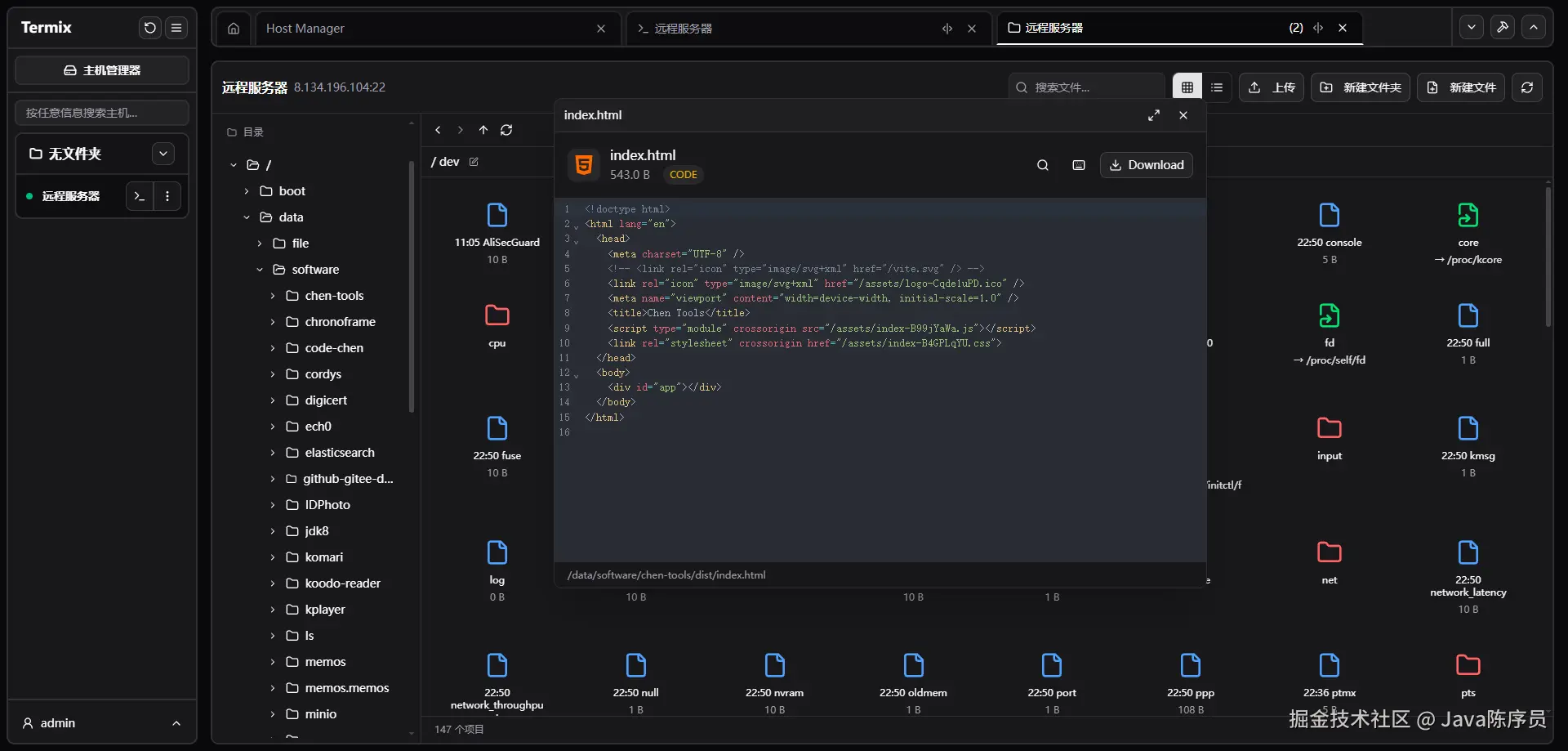The width and height of the screenshot is (1568, 751).
Task: Edit the /dev path with pencil icon
Action: click(474, 162)
